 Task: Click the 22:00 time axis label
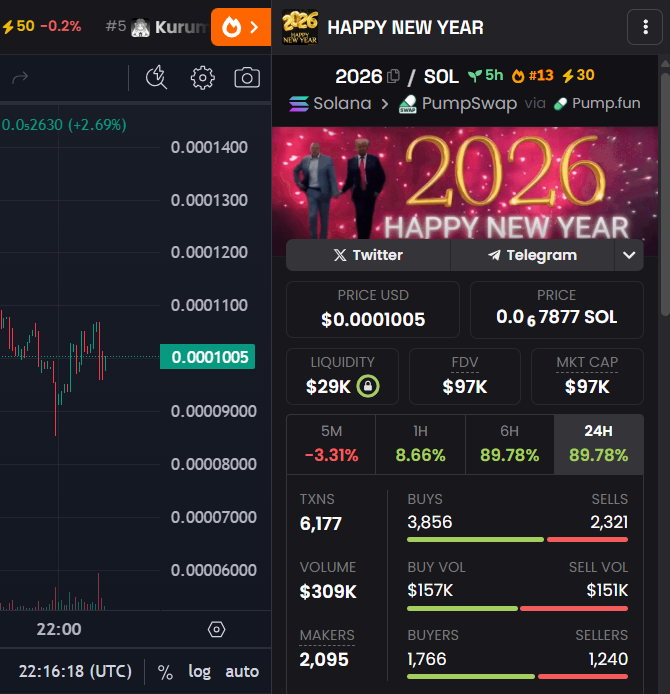[59, 629]
